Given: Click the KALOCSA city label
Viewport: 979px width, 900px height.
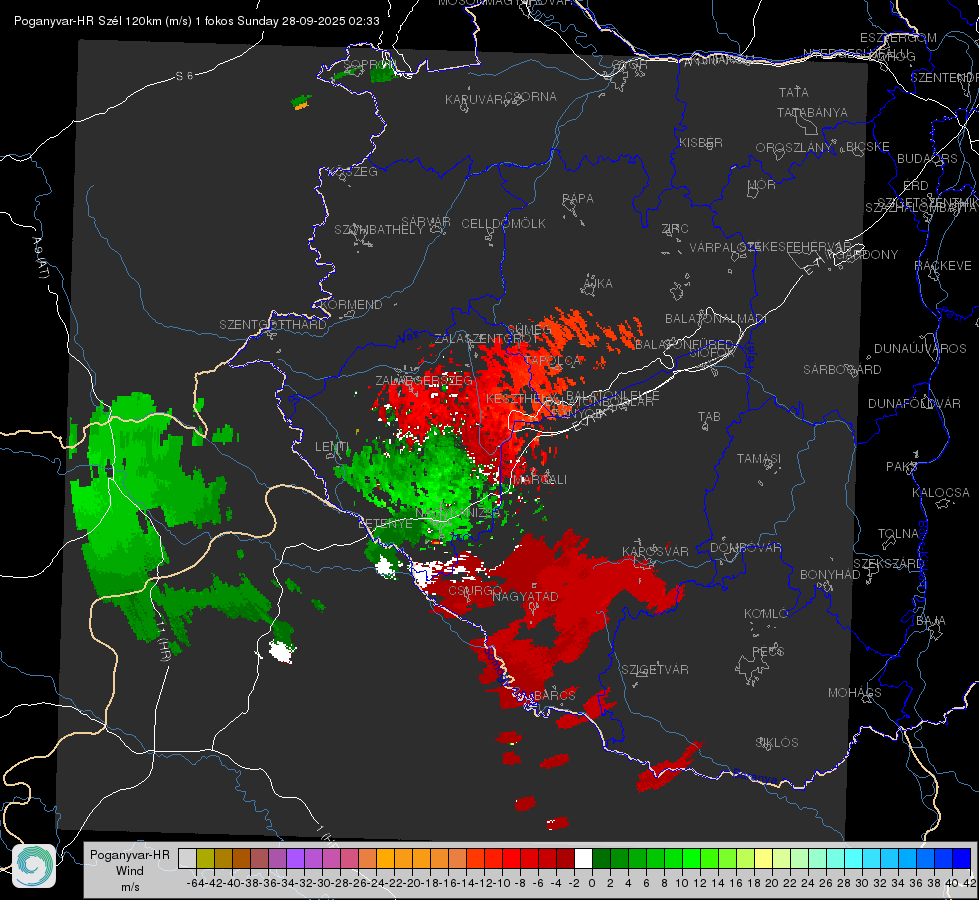Looking at the screenshot, I should tap(940, 493).
